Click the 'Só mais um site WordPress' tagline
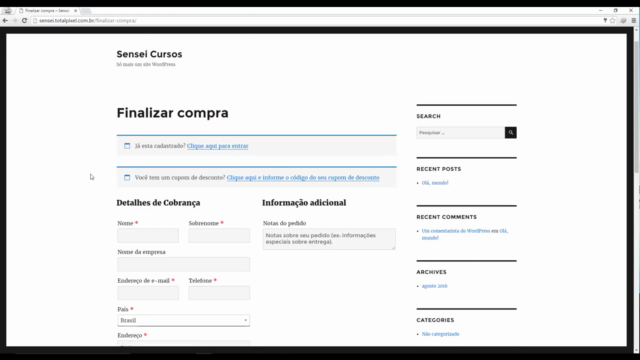 coord(146,64)
